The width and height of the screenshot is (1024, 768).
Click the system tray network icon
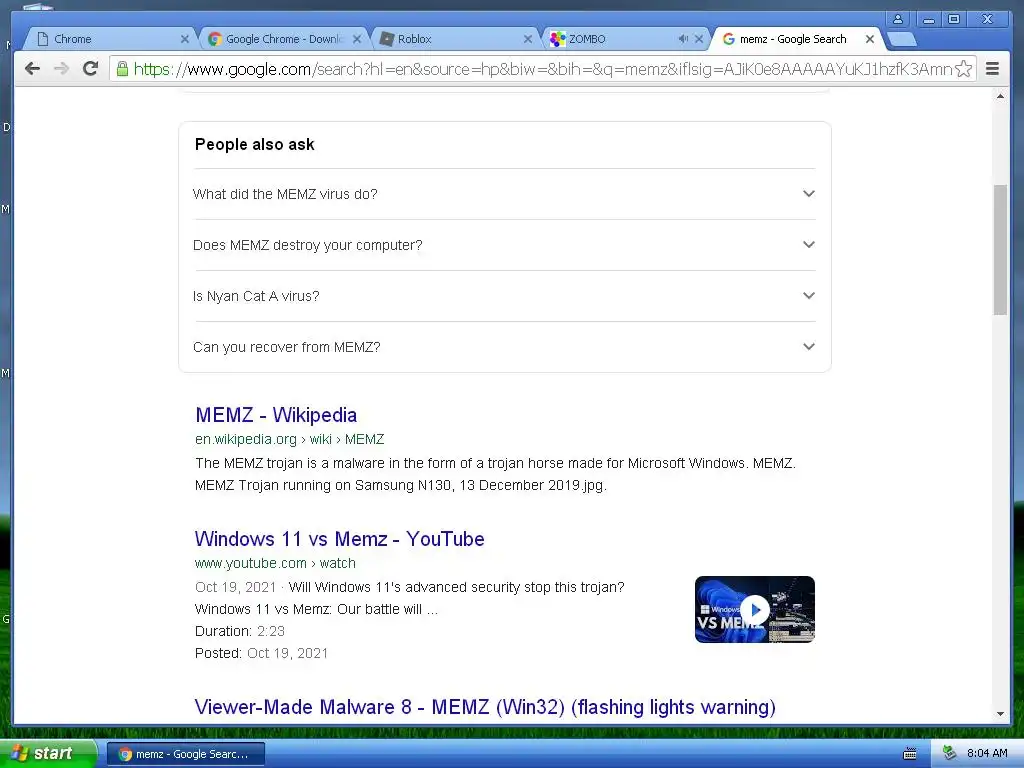pyautogui.click(x=950, y=753)
